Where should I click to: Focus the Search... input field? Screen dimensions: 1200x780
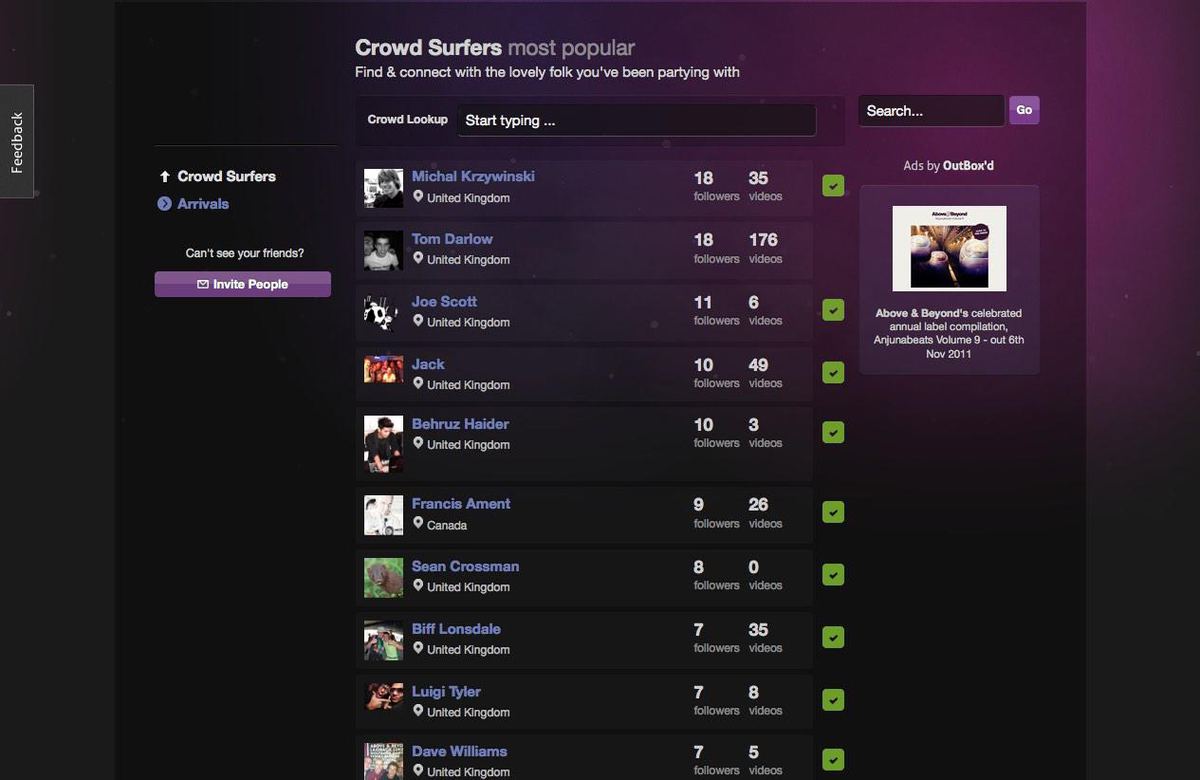(x=931, y=111)
